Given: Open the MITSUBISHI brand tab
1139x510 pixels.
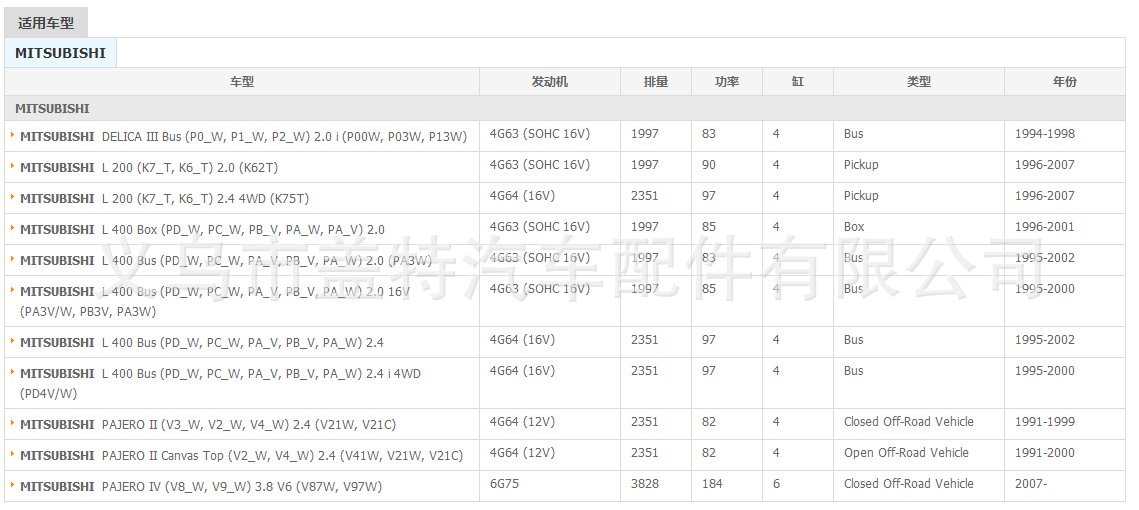Looking at the screenshot, I should click(60, 53).
